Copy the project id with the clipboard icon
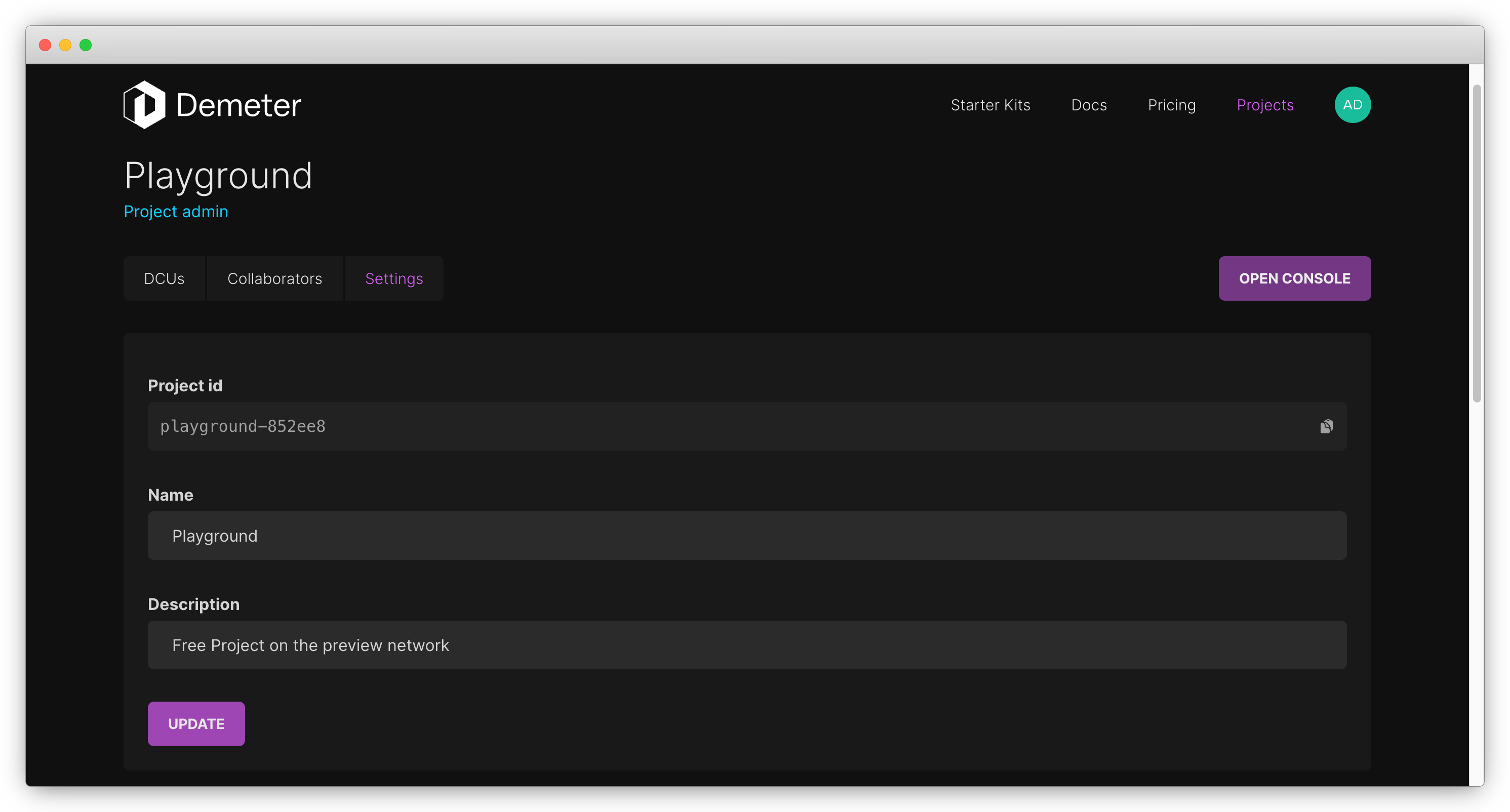 pyautogui.click(x=1326, y=426)
